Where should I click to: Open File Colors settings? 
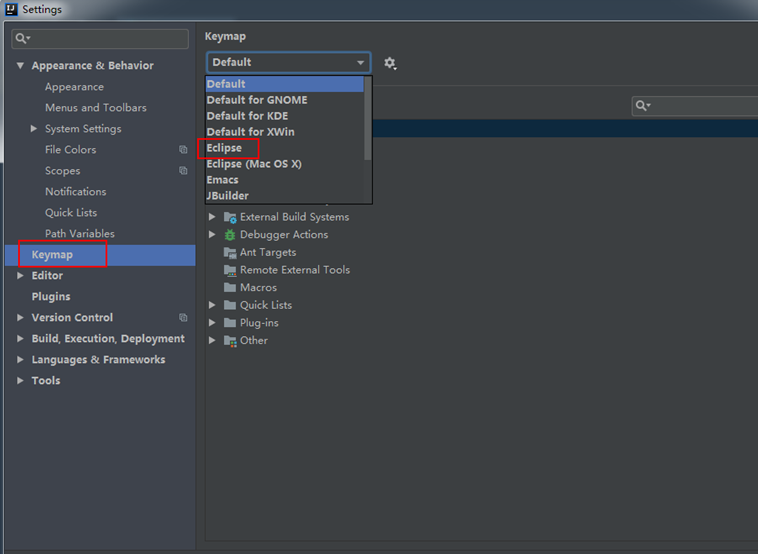coord(71,150)
